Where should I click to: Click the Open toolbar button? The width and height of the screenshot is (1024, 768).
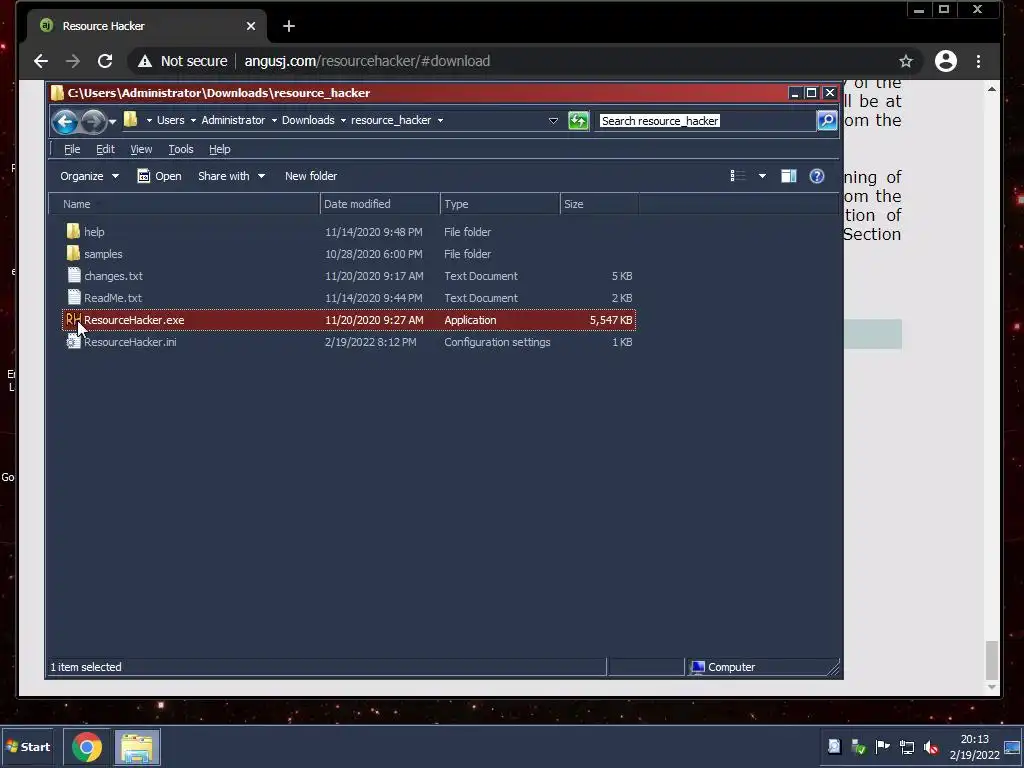[159, 176]
